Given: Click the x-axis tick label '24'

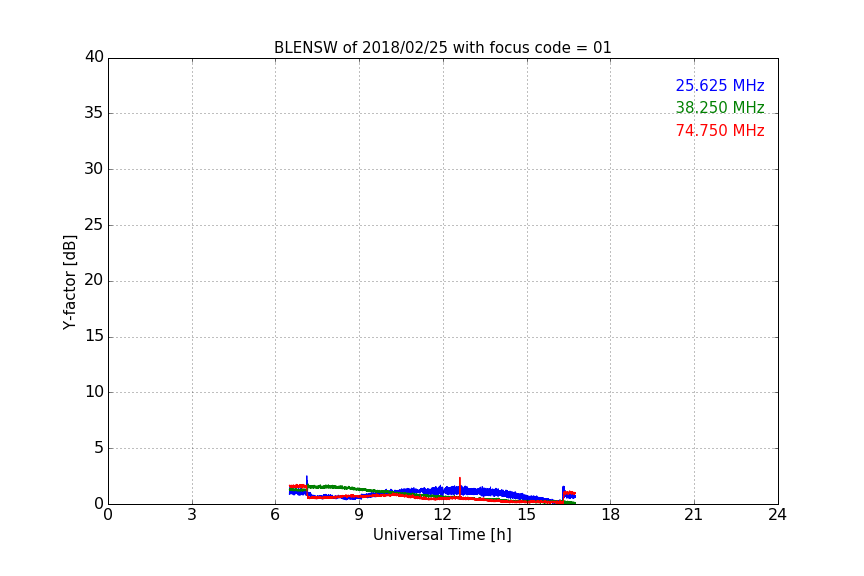Looking at the screenshot, I should tap(777, 515).
